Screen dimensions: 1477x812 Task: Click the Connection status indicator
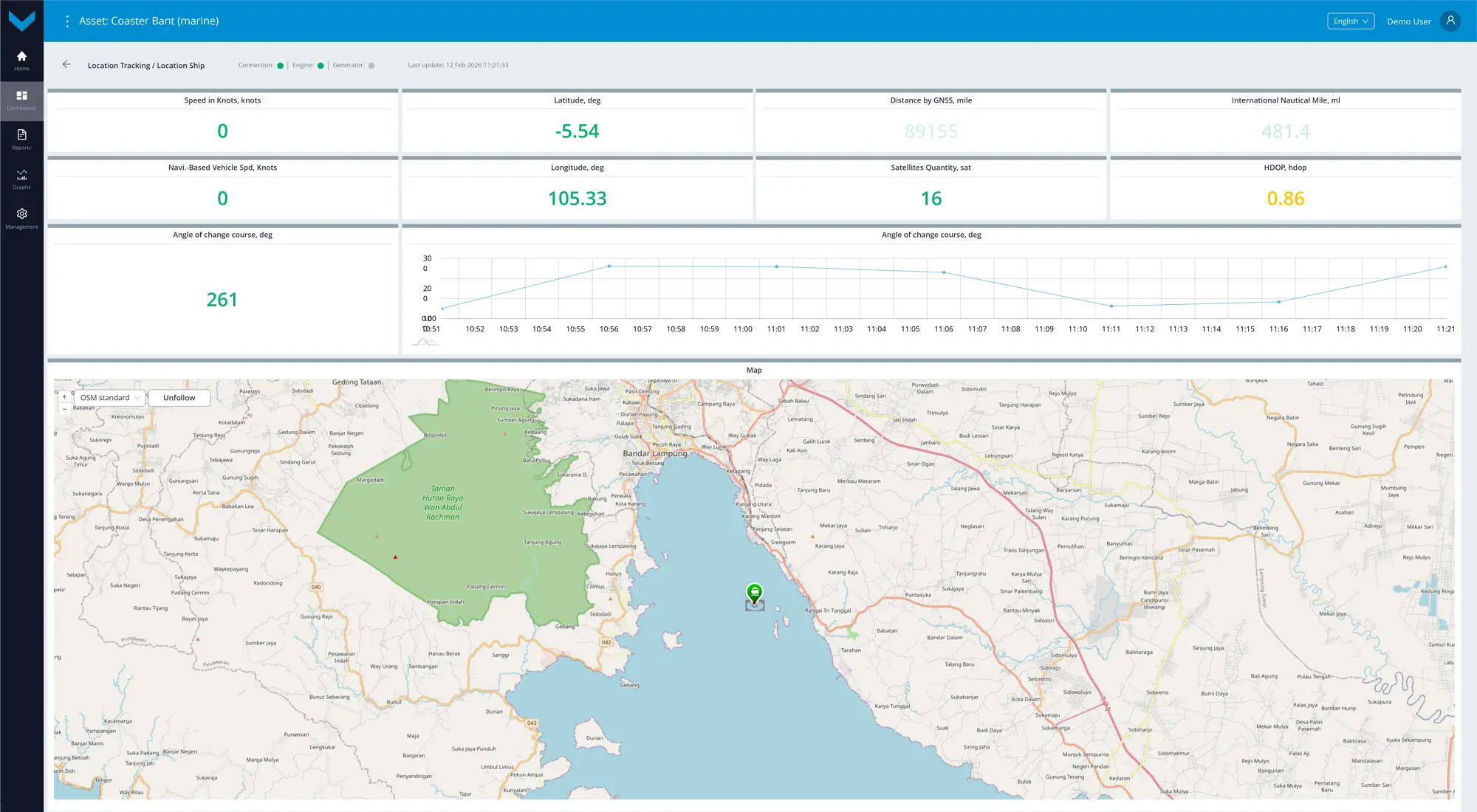pos(280,66)
